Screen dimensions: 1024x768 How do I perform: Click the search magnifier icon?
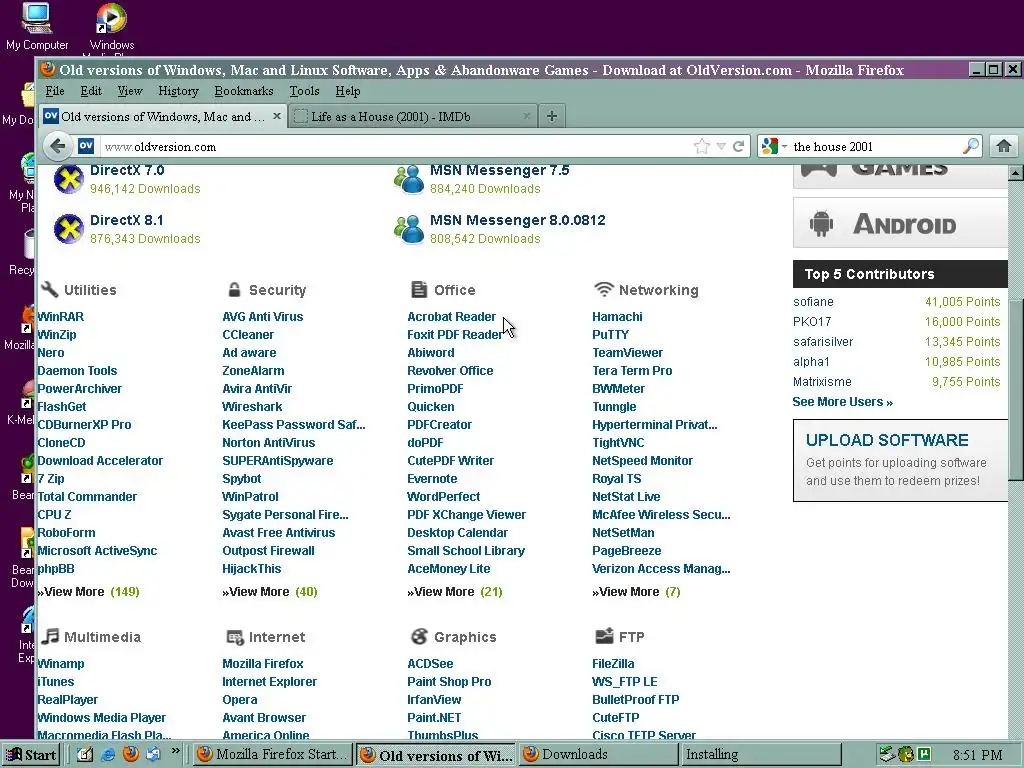(x=971, y=146)
